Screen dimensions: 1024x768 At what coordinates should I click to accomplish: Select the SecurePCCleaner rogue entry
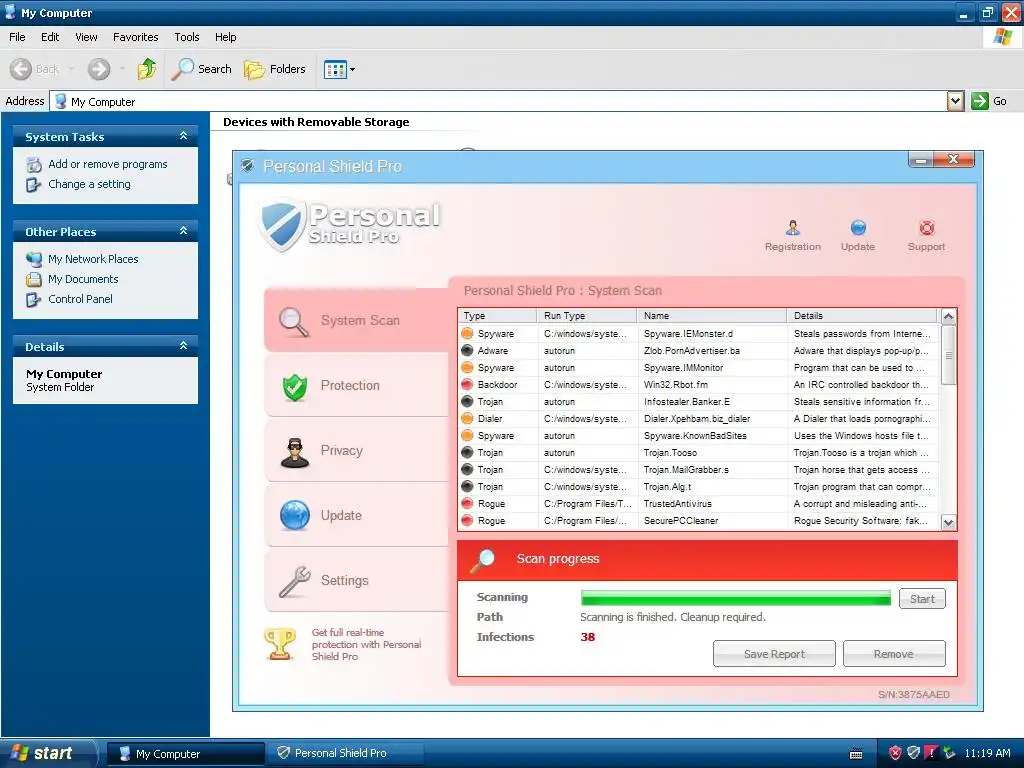click(699, 520)
